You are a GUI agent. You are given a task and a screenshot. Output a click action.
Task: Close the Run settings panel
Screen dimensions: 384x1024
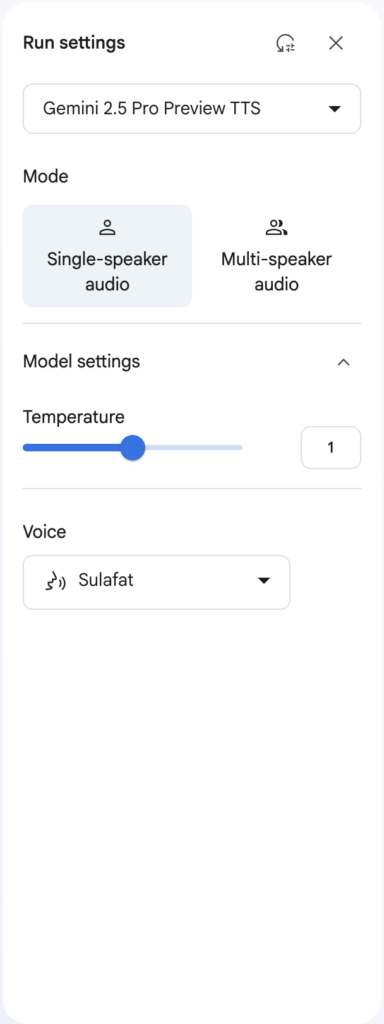[336, 43]
